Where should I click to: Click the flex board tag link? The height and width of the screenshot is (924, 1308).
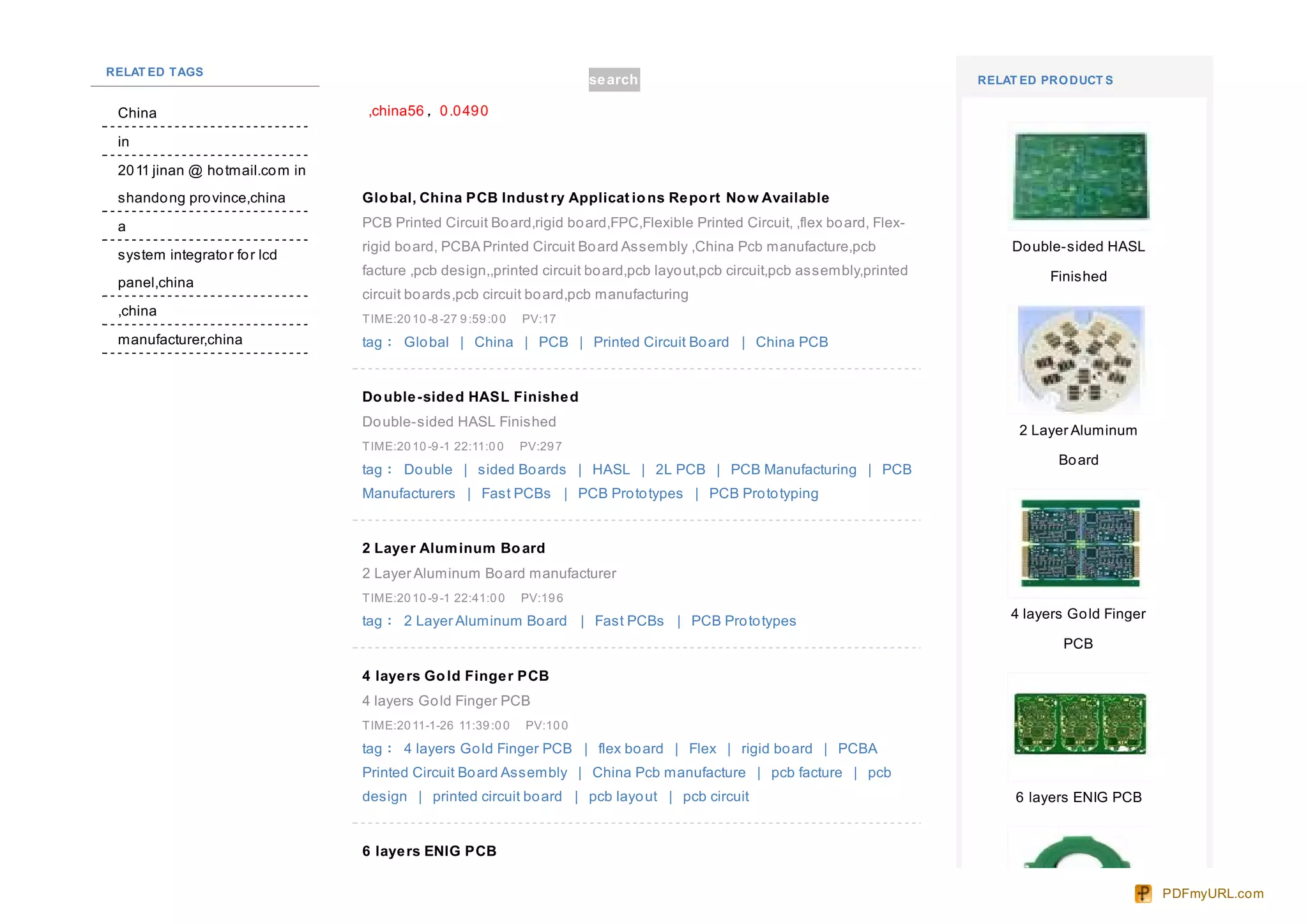[x=630, y=749]
